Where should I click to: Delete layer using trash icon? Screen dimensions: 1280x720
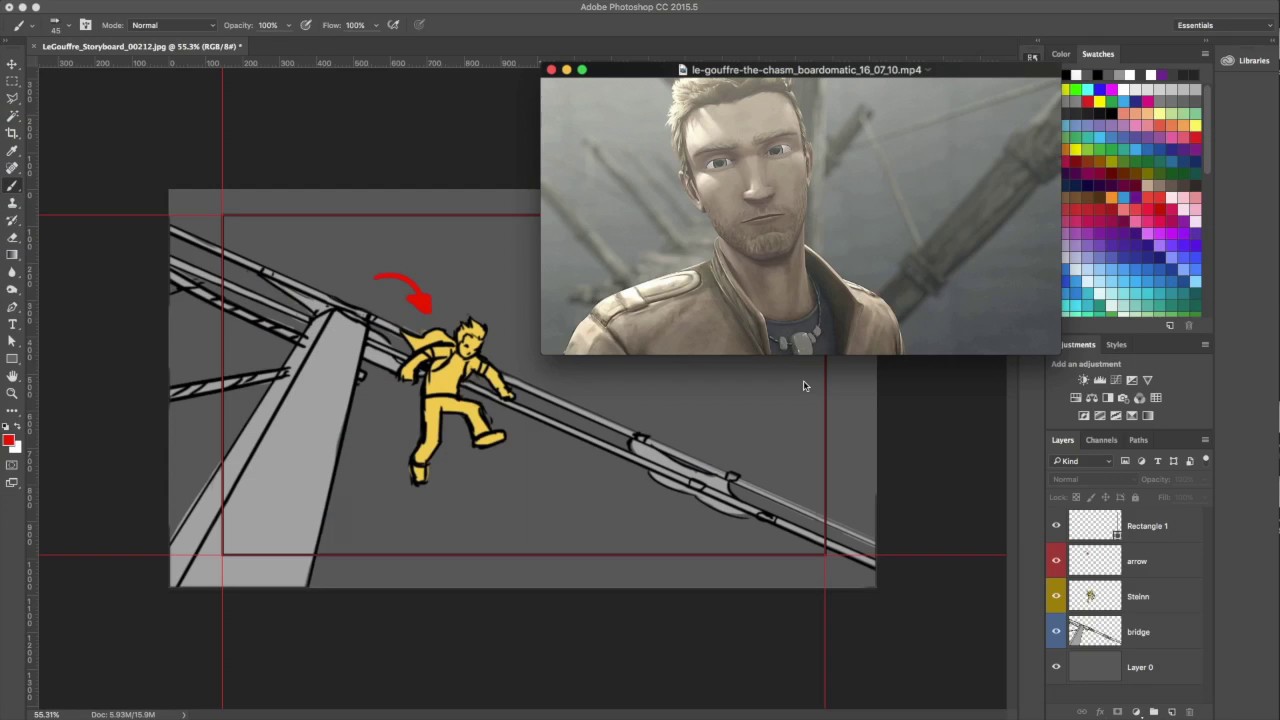pyautogui.click(x=1189, y=712)
